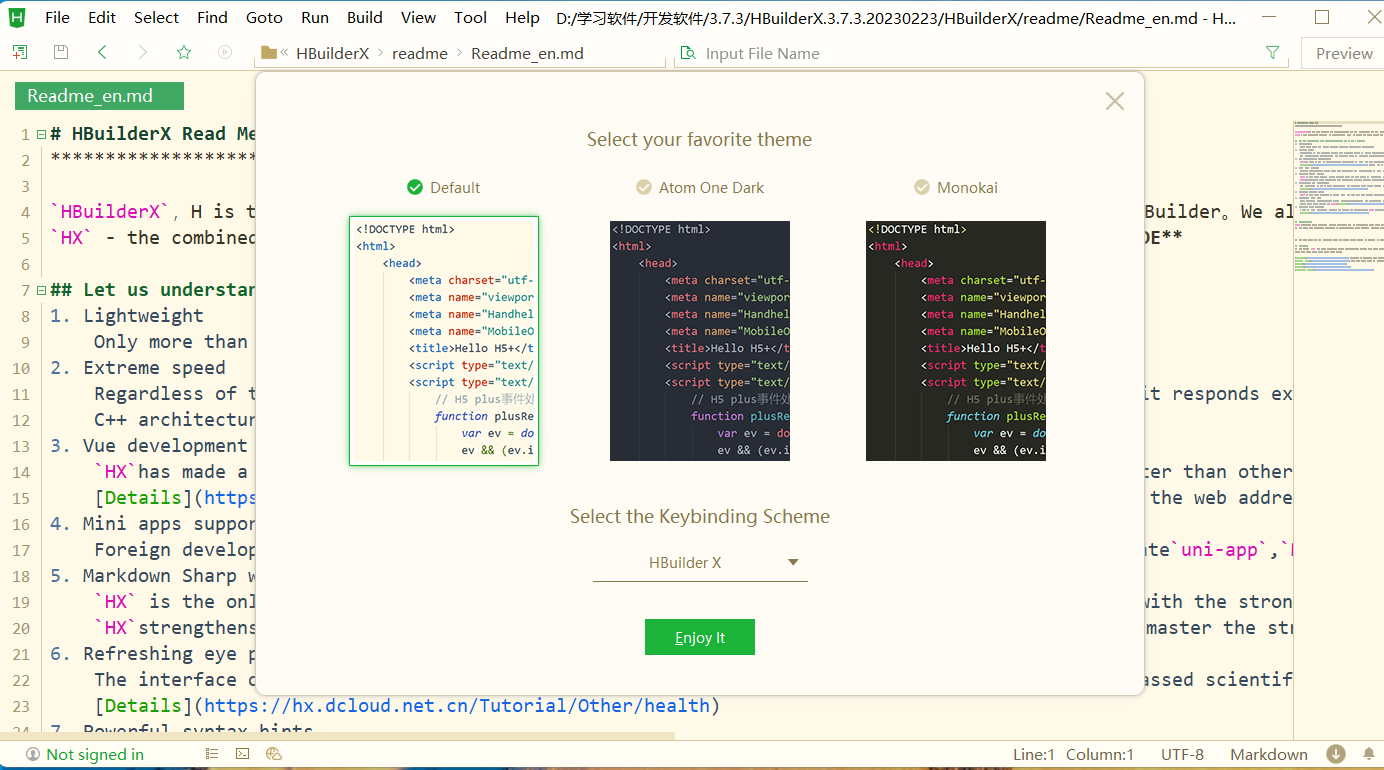Open notifications bell in status bar
Viewport: 1384px width, 770px height.
1369,754
